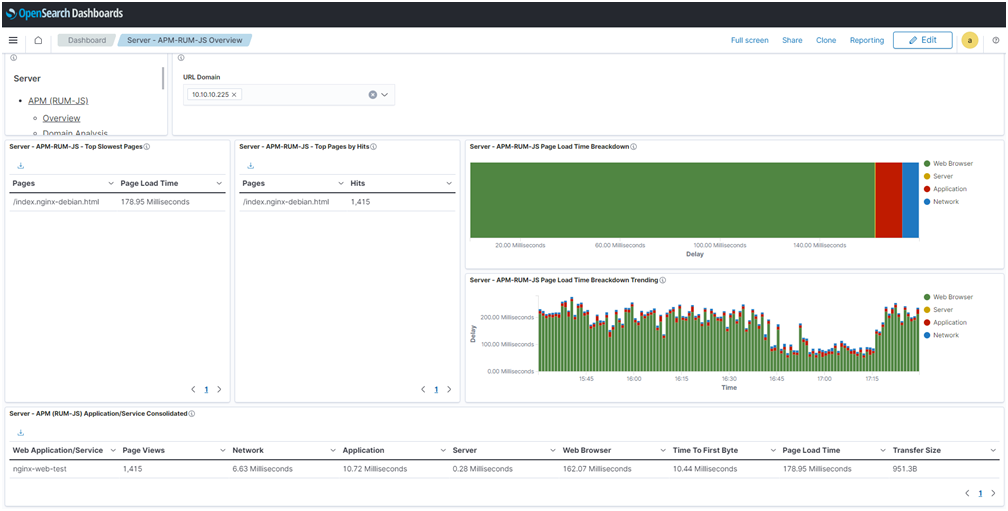Open the user avatar 'a' menu

969,40
